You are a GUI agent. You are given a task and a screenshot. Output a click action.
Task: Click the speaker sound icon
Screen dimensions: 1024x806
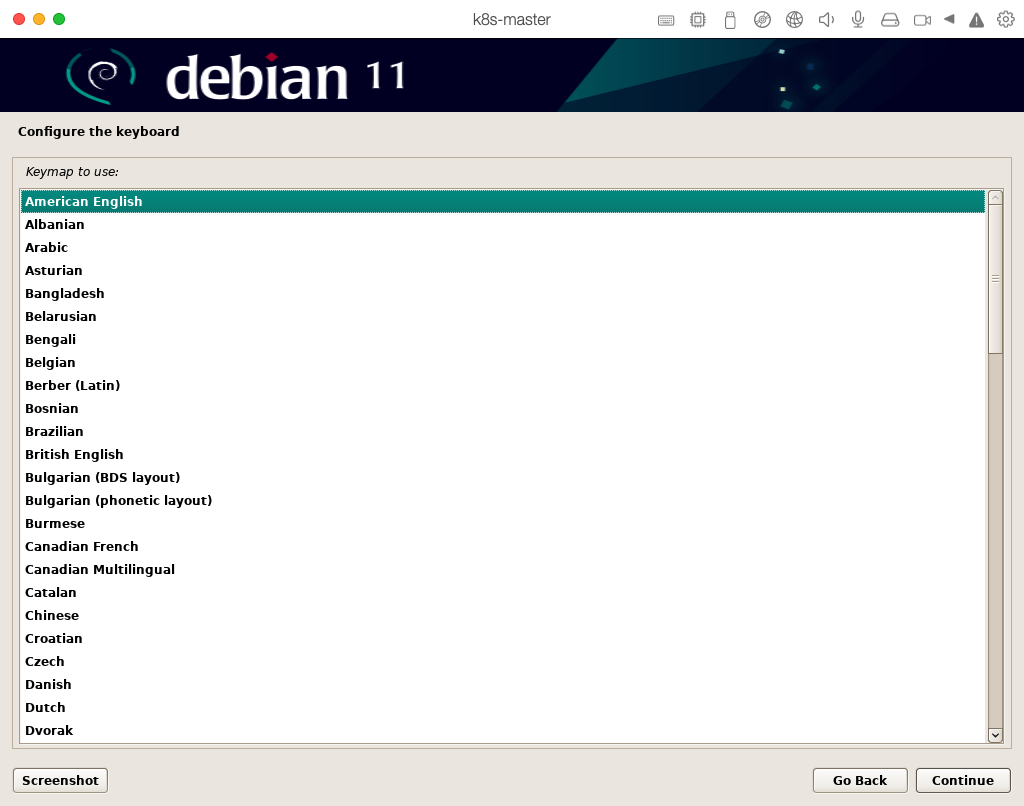click(x=826, y=20)
